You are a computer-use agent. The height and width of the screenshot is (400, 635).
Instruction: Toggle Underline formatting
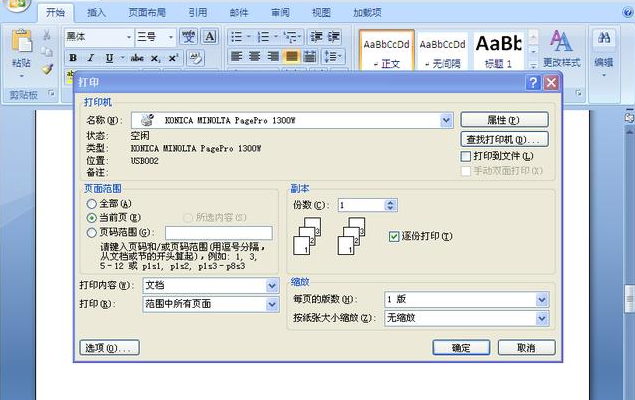point(109,58)
